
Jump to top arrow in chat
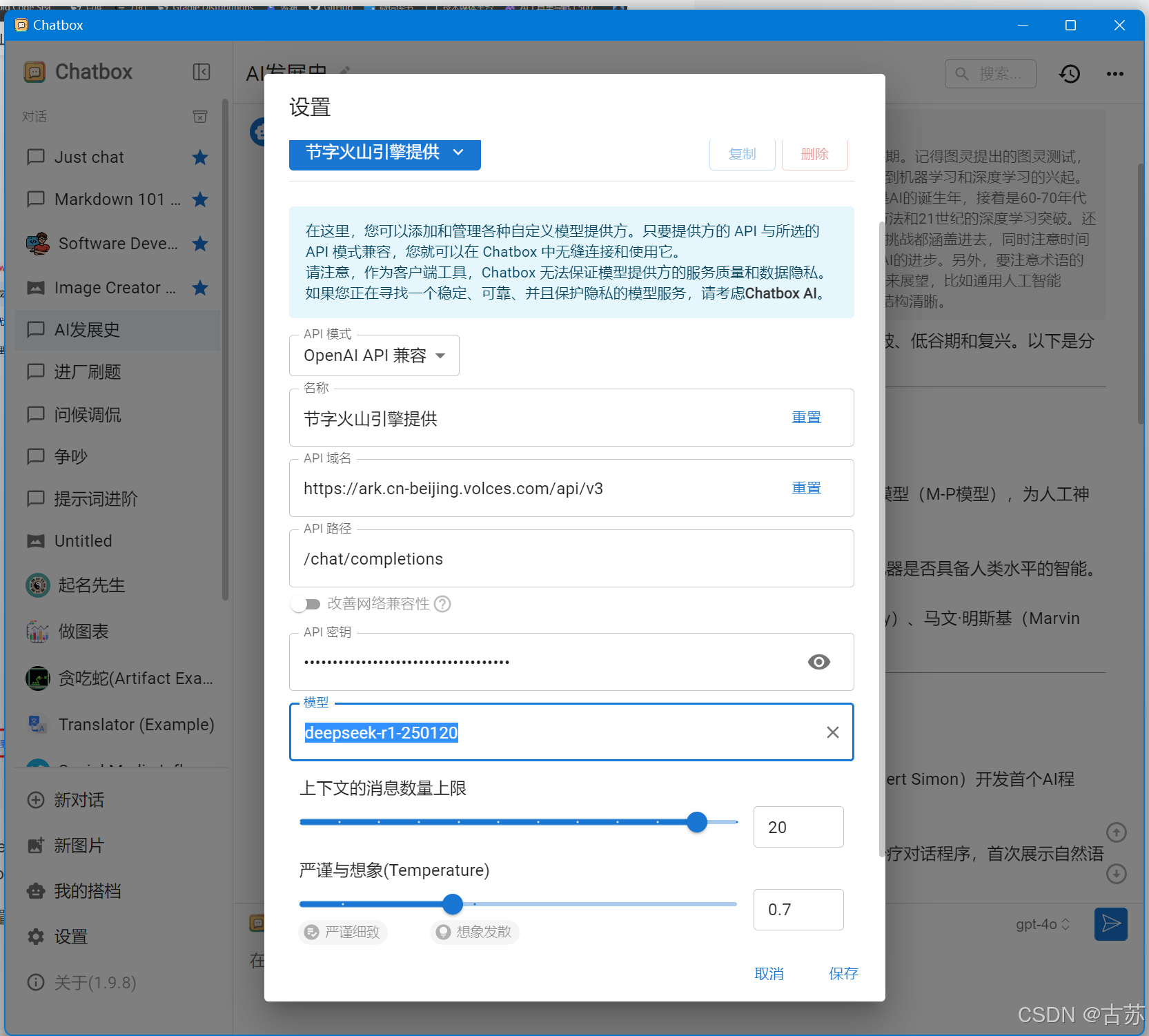(1116, 832)
